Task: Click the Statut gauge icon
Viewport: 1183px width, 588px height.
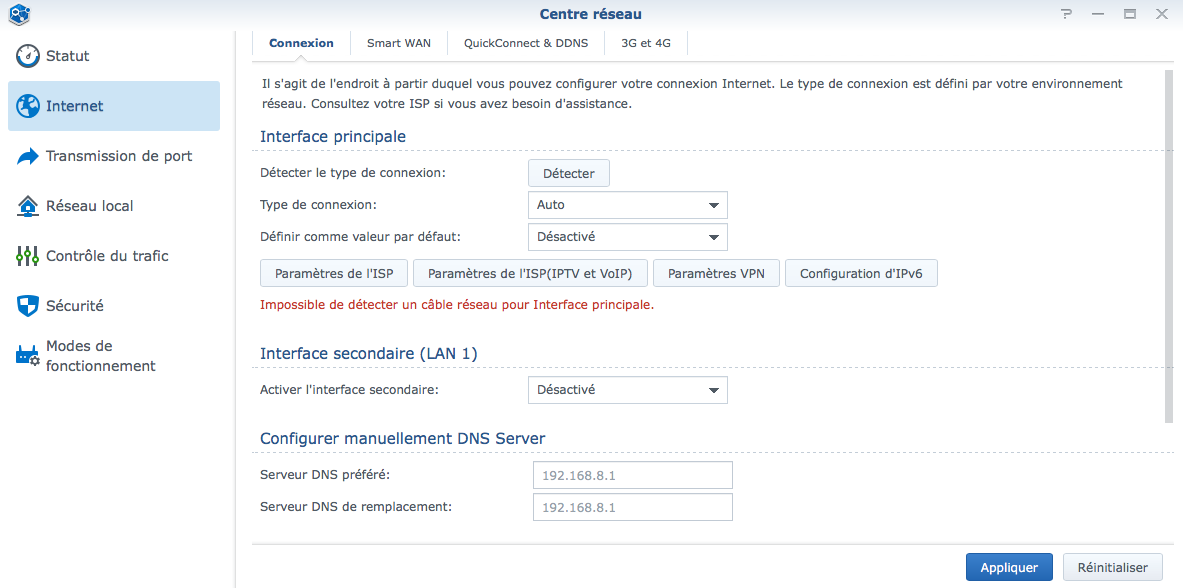Action: (x=28, y=56)
